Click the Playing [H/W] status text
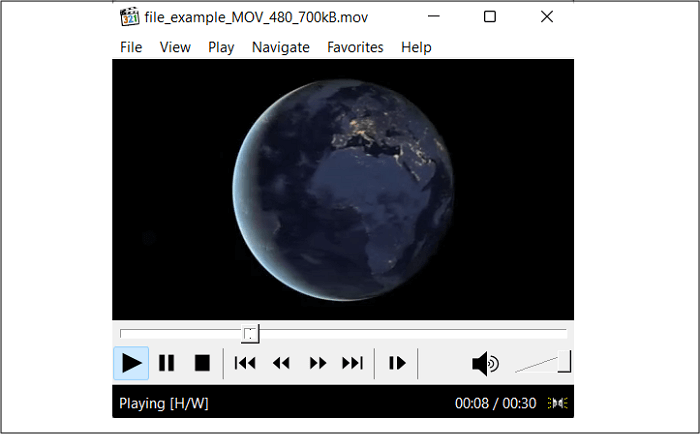The width and height of the screenshot is (700, 434). click(x=164, y=404)
